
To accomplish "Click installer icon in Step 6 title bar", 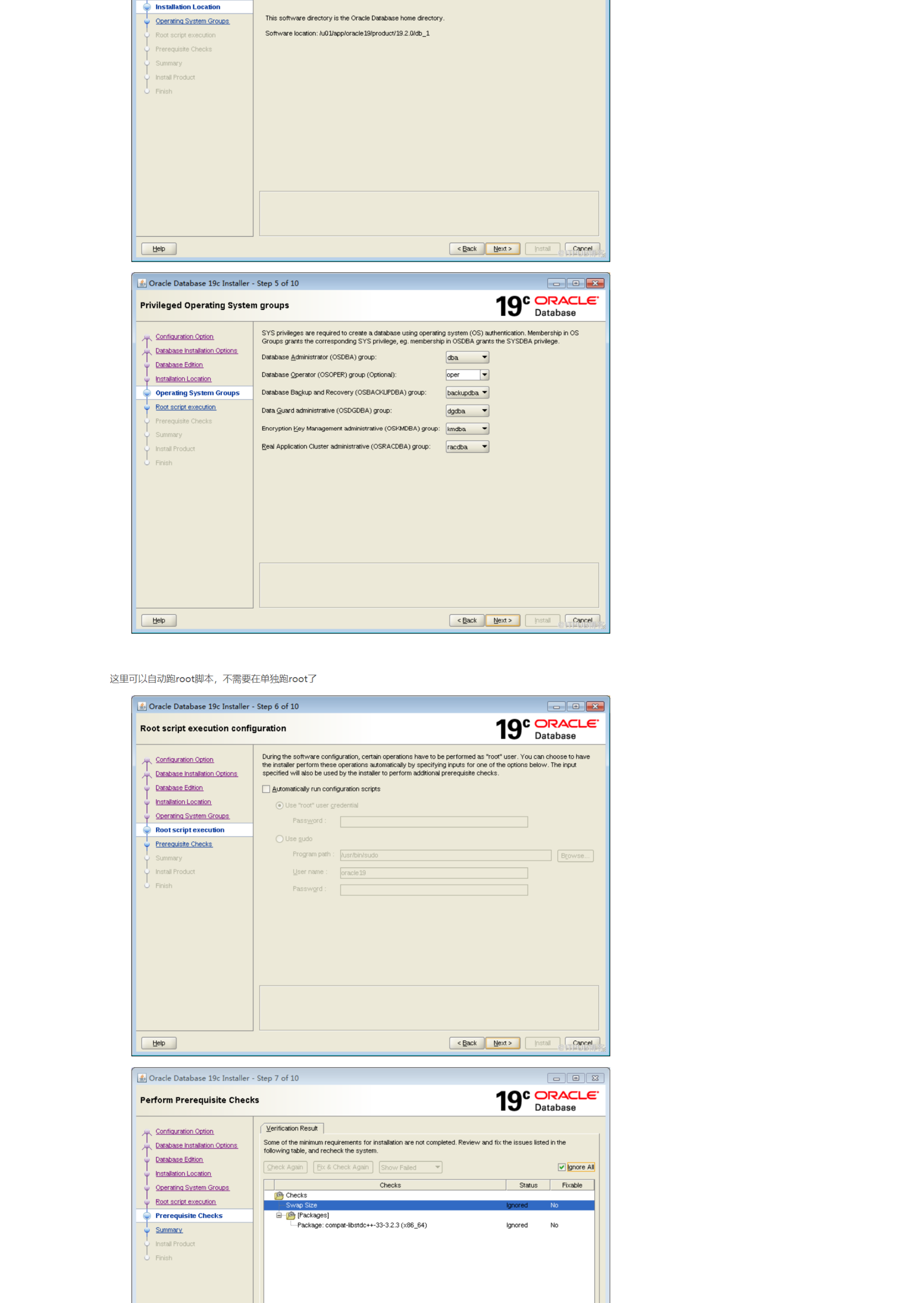I will pos(142,707).
